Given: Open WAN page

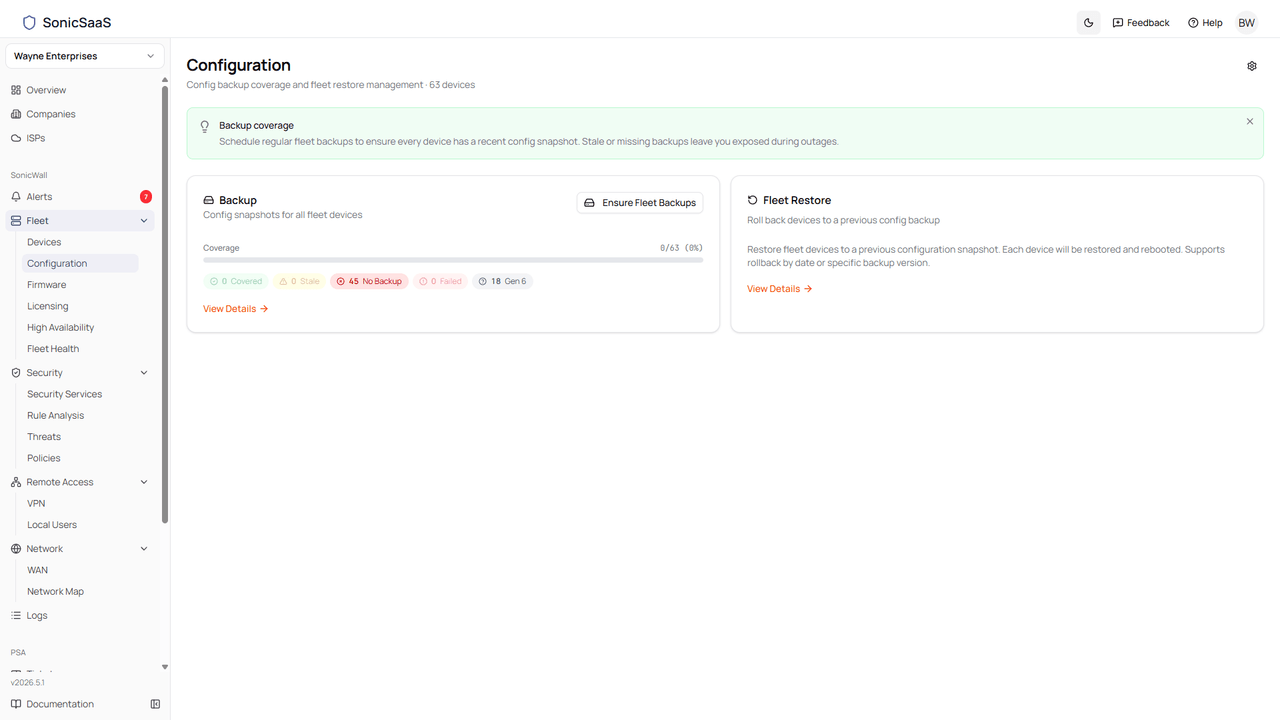Looking at the screenshot, I should (x=38, y=570).
